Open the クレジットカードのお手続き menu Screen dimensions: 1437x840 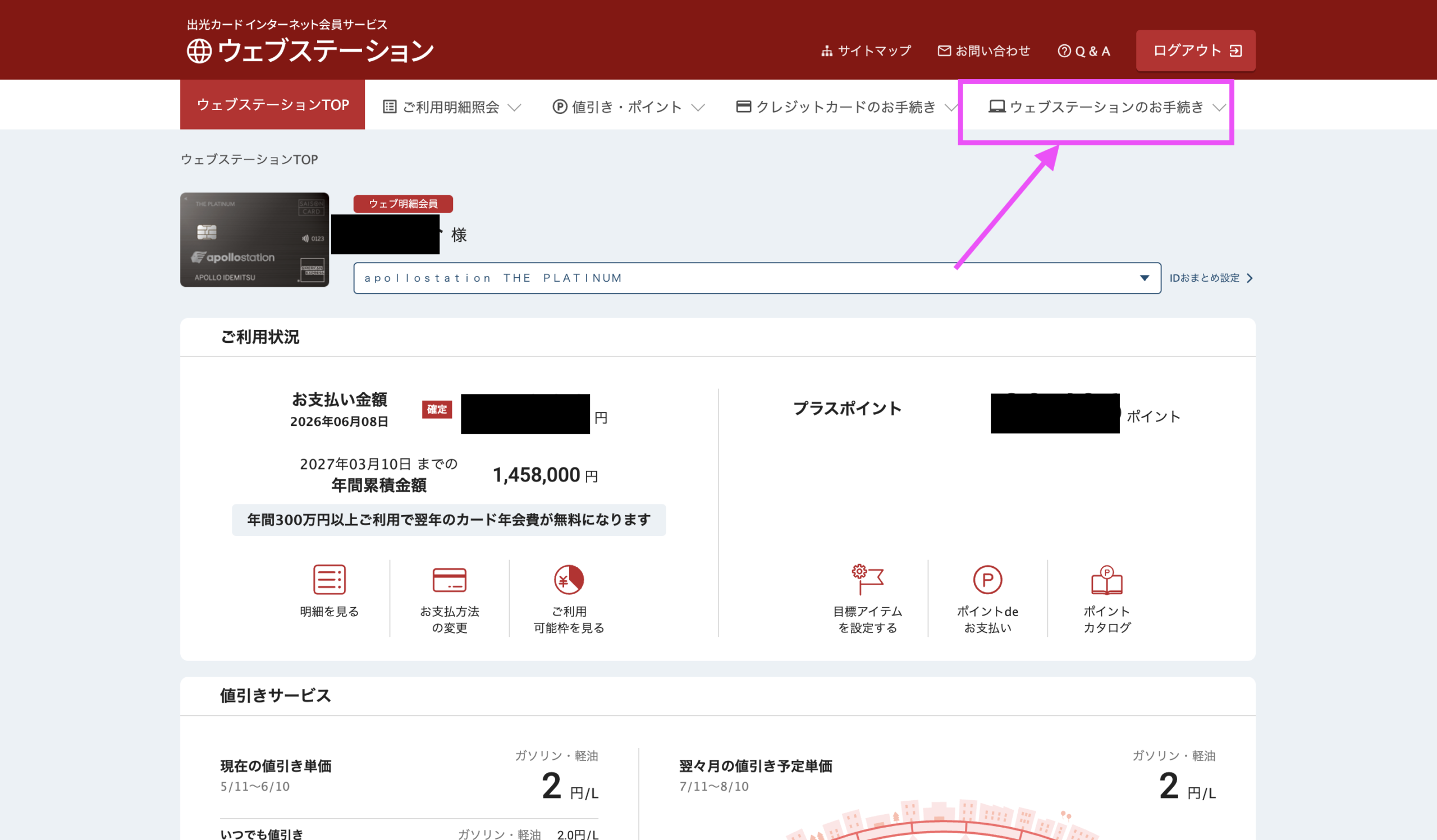coord(846,107)
